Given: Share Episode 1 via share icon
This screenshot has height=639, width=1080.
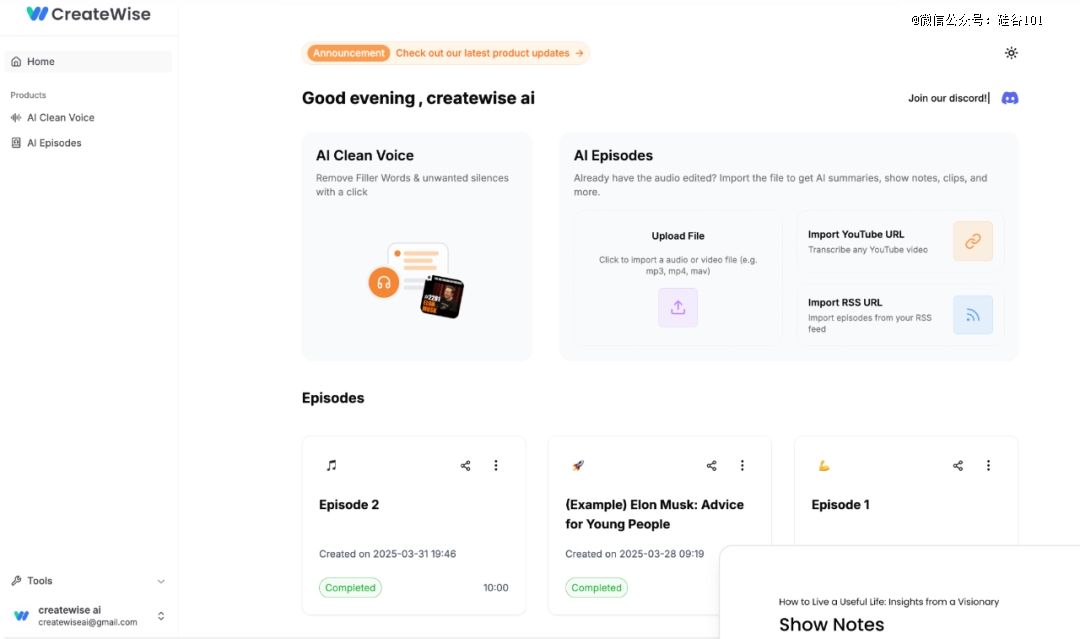Looking at the screenshot, I should click(958, 465).
